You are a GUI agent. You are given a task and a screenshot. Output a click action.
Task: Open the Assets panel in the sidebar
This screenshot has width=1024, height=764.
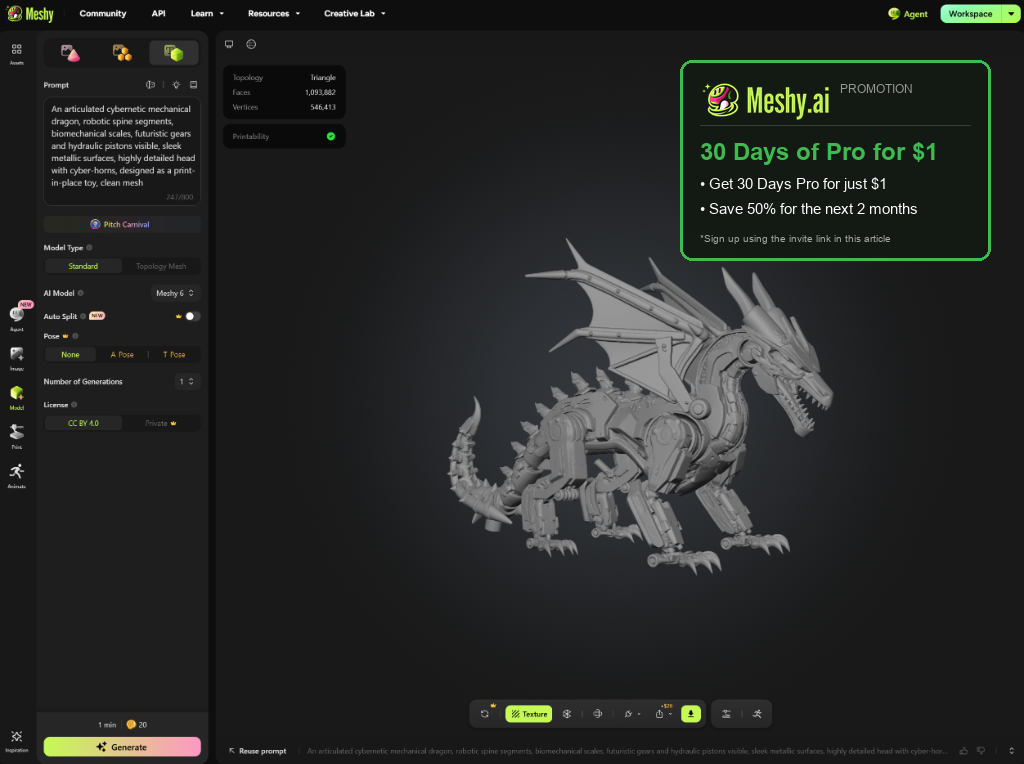pyautogui.click(x=16, y=54)
